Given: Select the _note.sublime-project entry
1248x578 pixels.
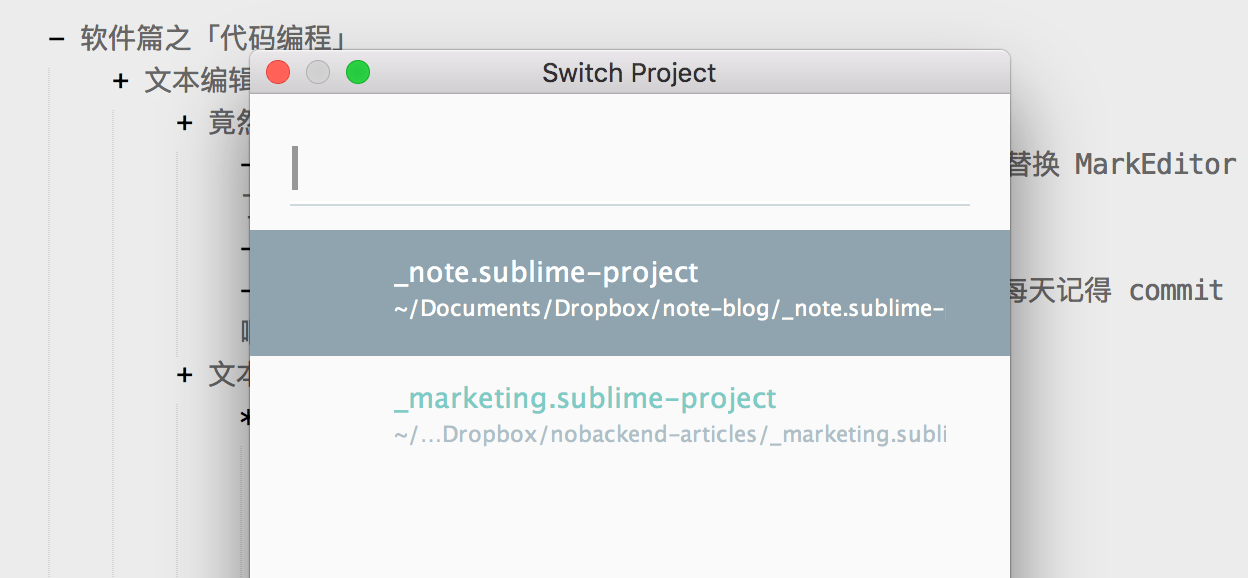Looking at the screenshot, I should pyautogui.click(x=546, y=273).
